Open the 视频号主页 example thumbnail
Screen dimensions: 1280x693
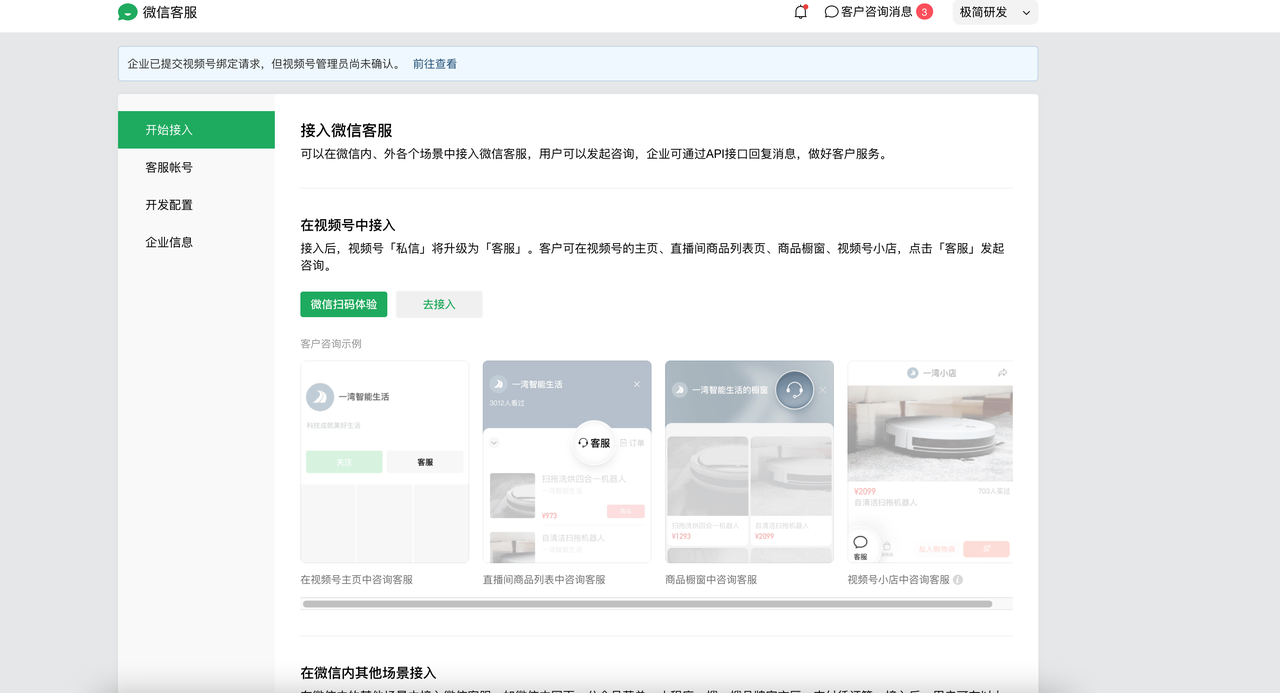pos(385,462)
